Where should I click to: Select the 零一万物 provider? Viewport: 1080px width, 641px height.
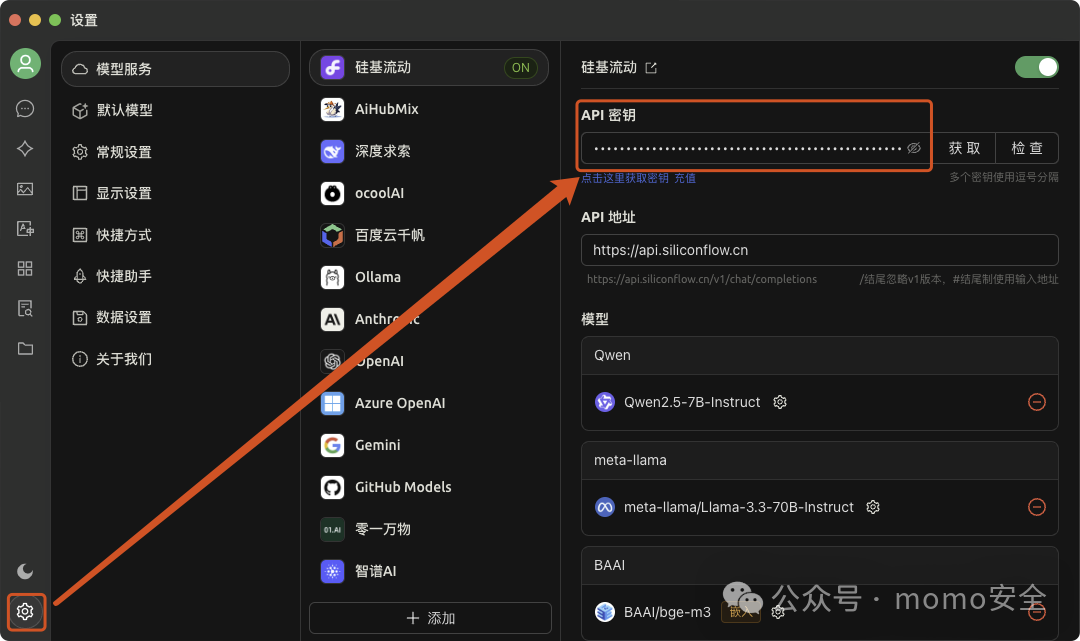(428, 529)
